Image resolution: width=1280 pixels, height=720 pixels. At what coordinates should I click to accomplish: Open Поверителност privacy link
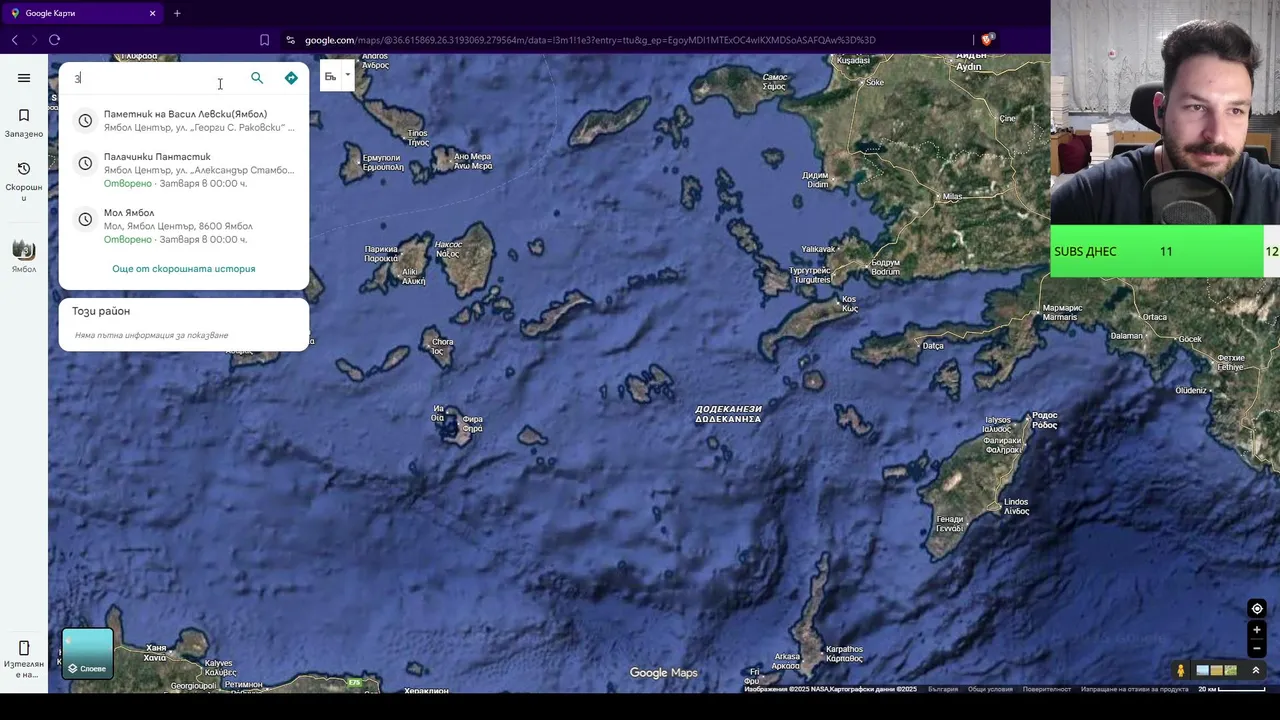1046,689
